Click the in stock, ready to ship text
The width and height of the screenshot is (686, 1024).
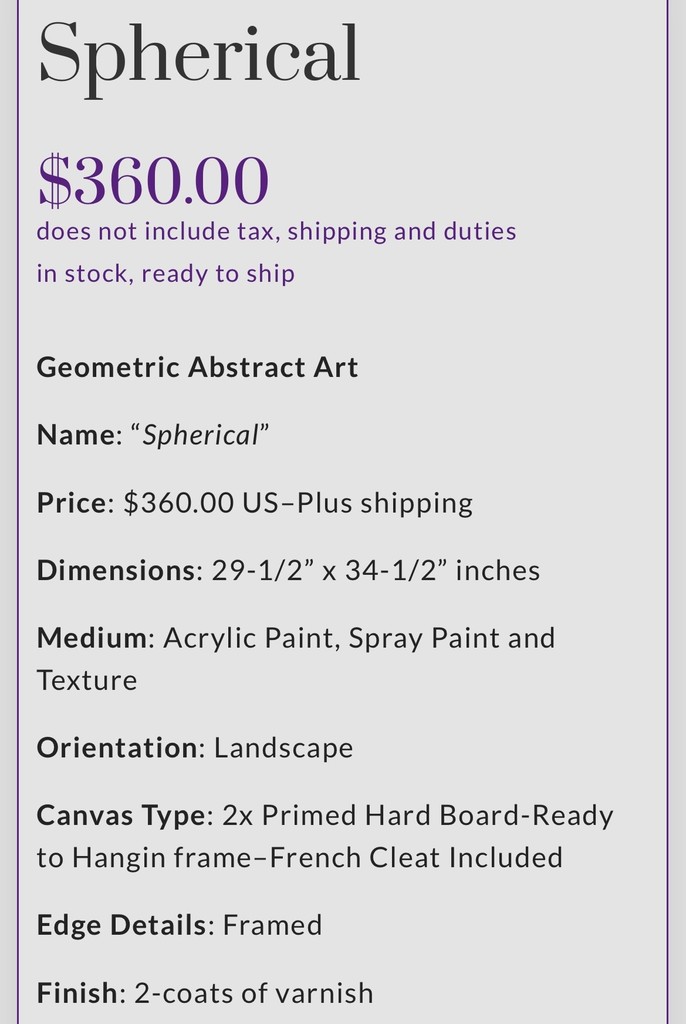tap(165, 273)
